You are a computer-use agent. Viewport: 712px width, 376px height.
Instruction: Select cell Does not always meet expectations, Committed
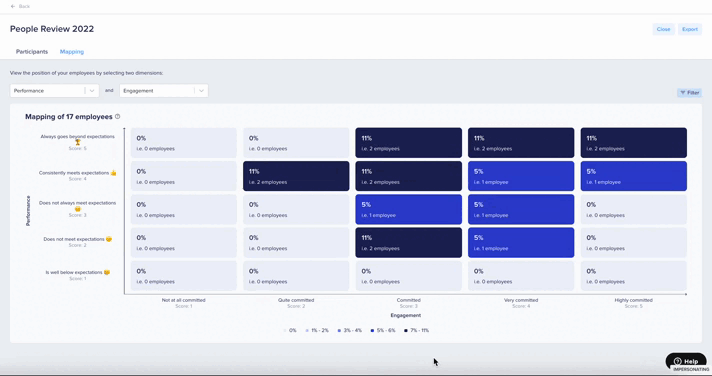click(x=409, y=209)
